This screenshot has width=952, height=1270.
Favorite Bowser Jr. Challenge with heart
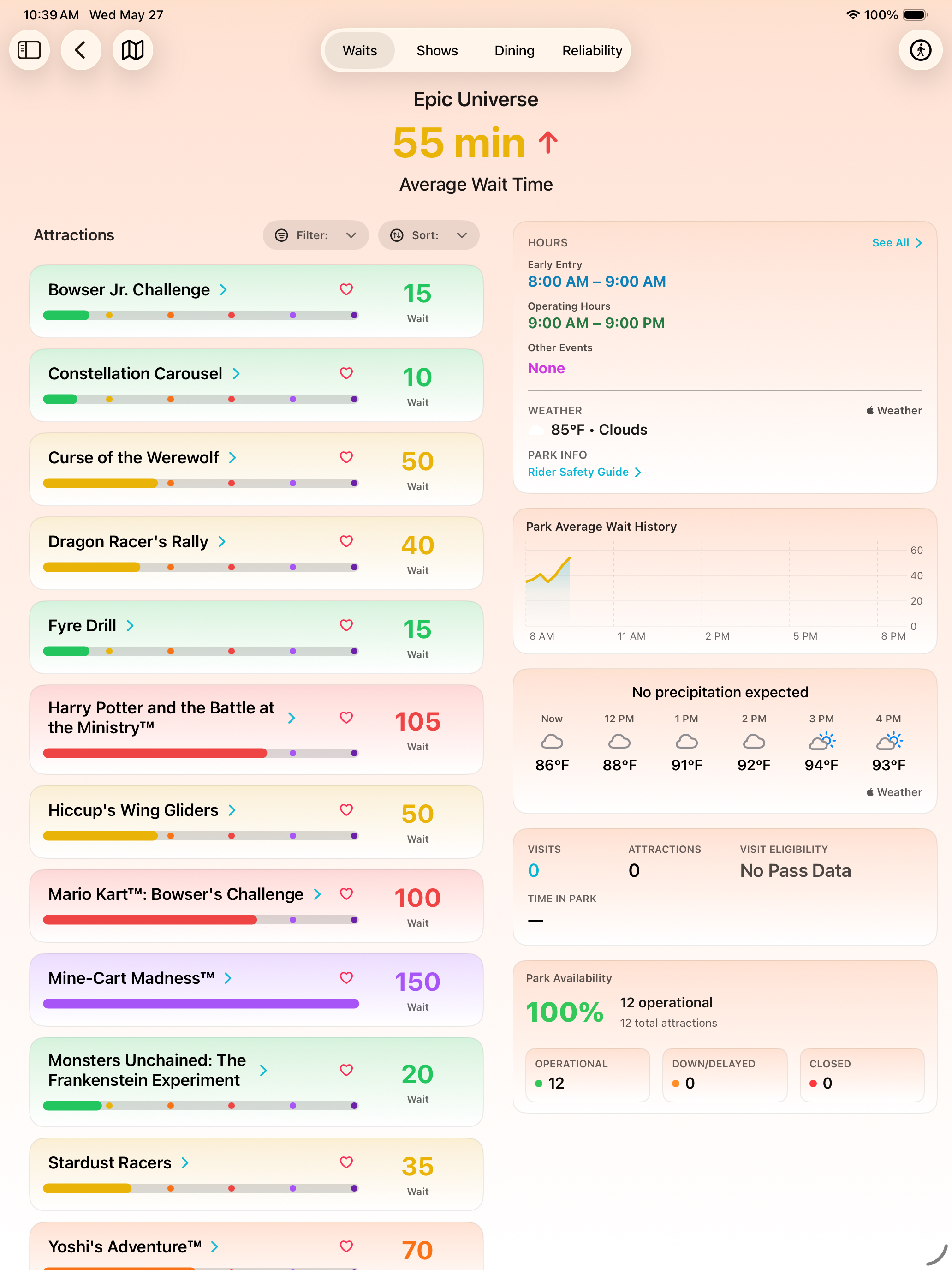coord(346,289)
